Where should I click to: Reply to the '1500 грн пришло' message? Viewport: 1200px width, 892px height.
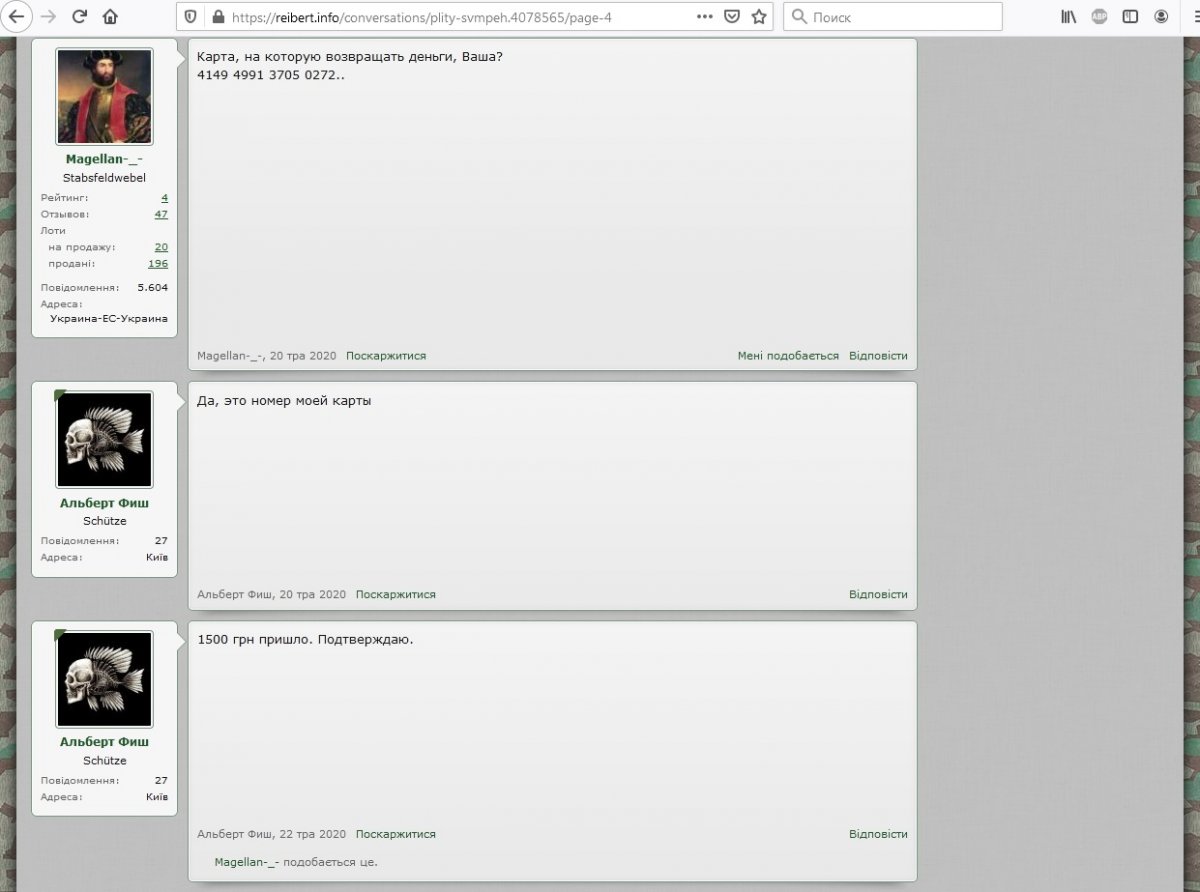878,834
